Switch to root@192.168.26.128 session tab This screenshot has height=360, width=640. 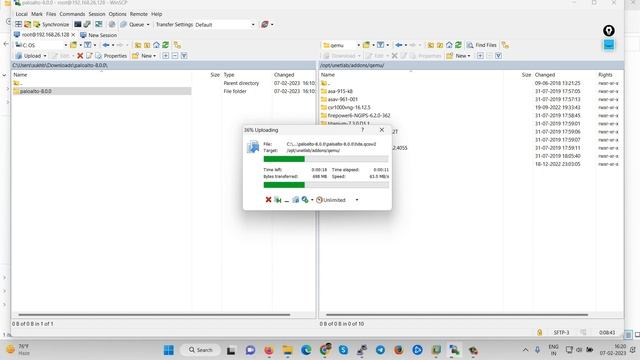[42, 35]
